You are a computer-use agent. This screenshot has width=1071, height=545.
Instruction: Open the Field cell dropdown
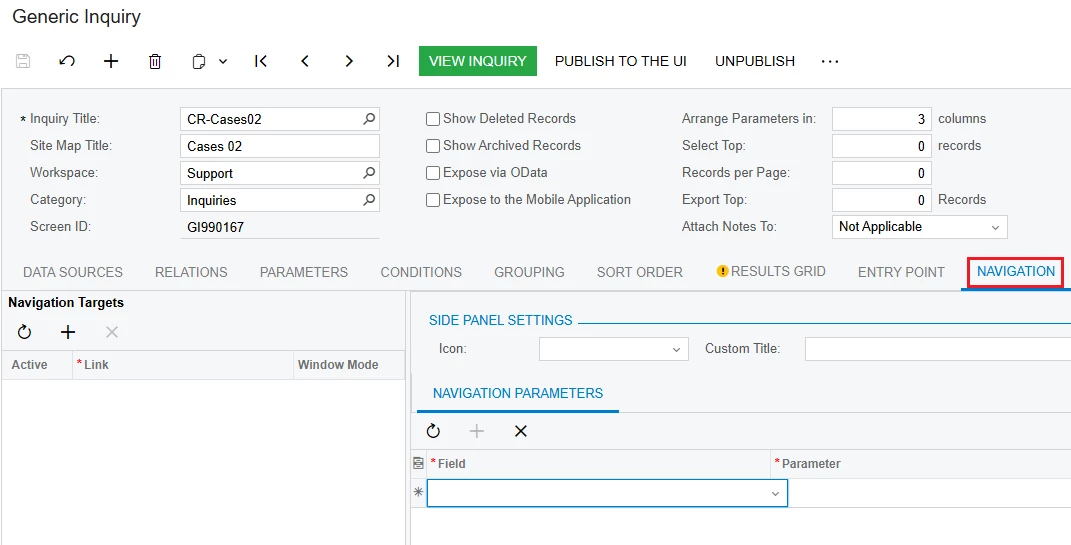click(775, 493)
